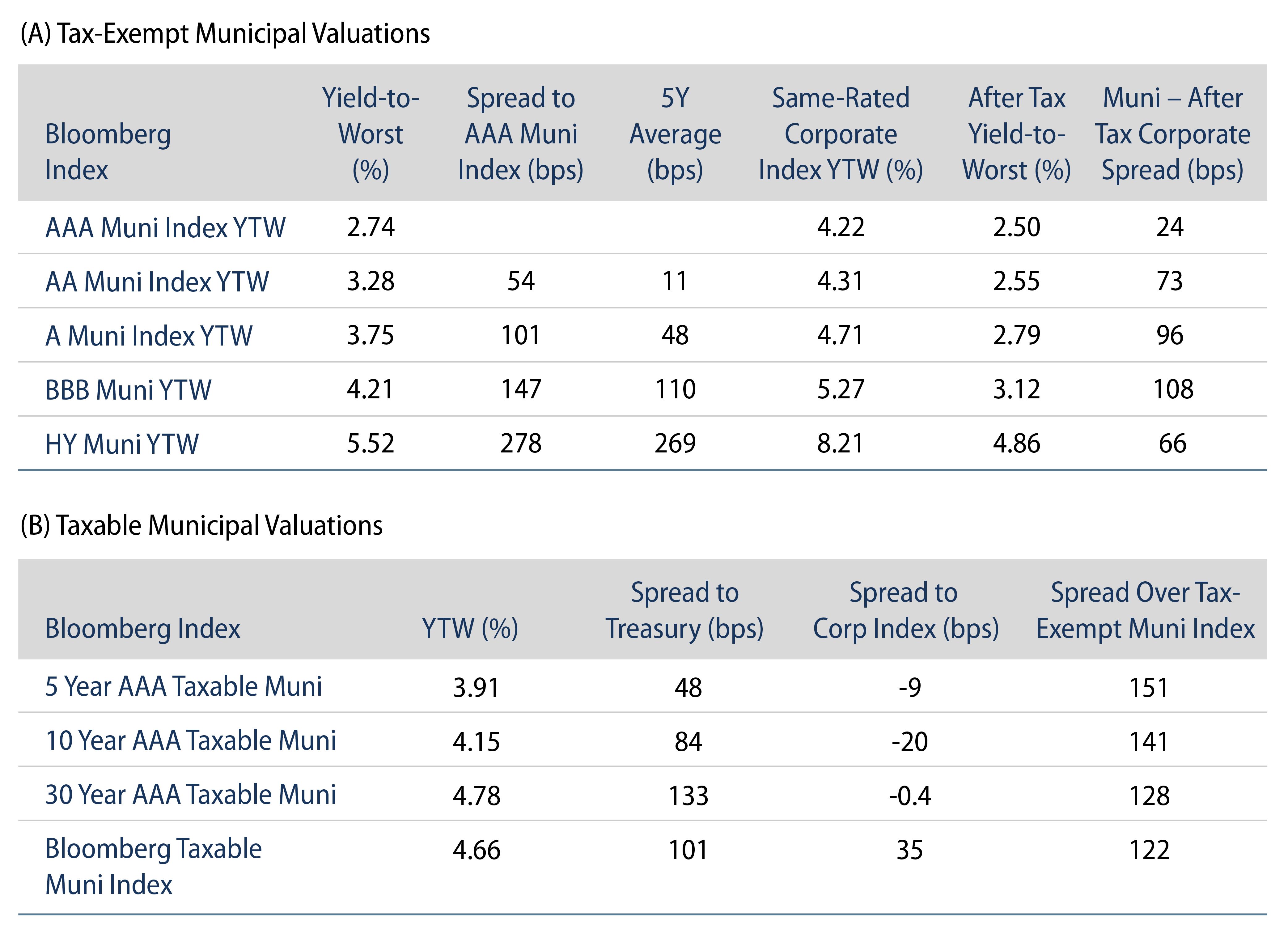Click the 5Y Average (bps) header

click(x=675, y=134)
